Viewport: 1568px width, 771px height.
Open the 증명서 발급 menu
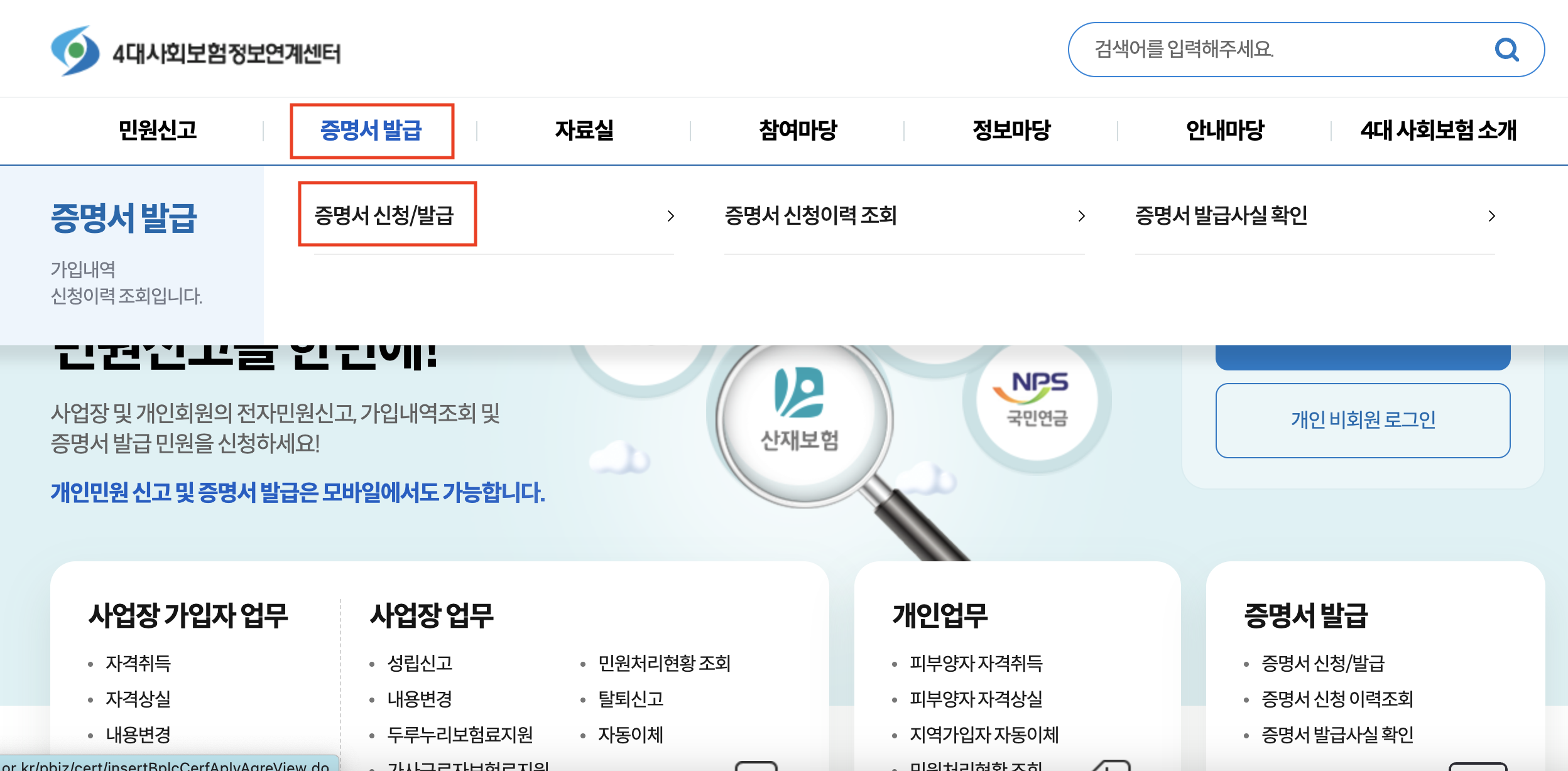(x=371, y=131)
